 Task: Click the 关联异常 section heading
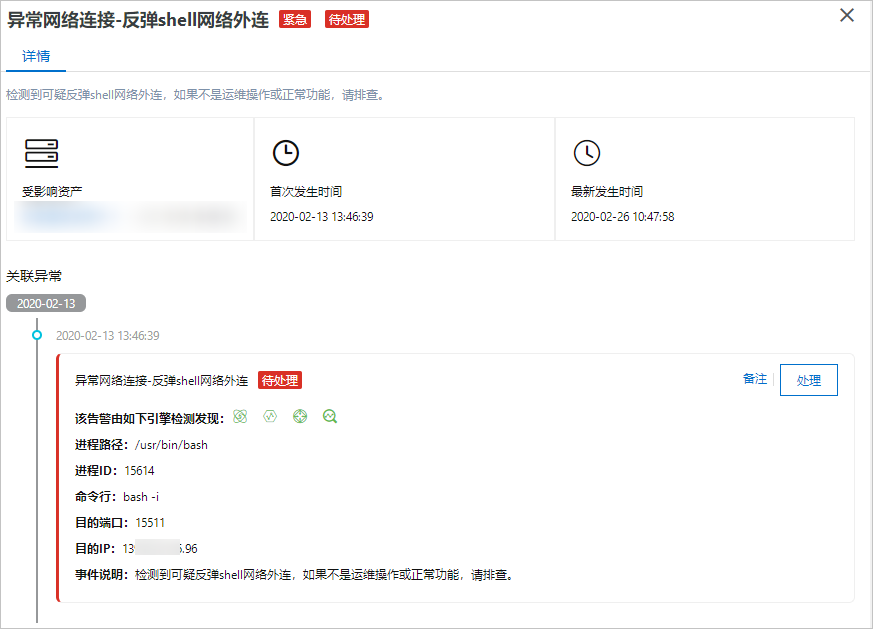coord(34,276)
